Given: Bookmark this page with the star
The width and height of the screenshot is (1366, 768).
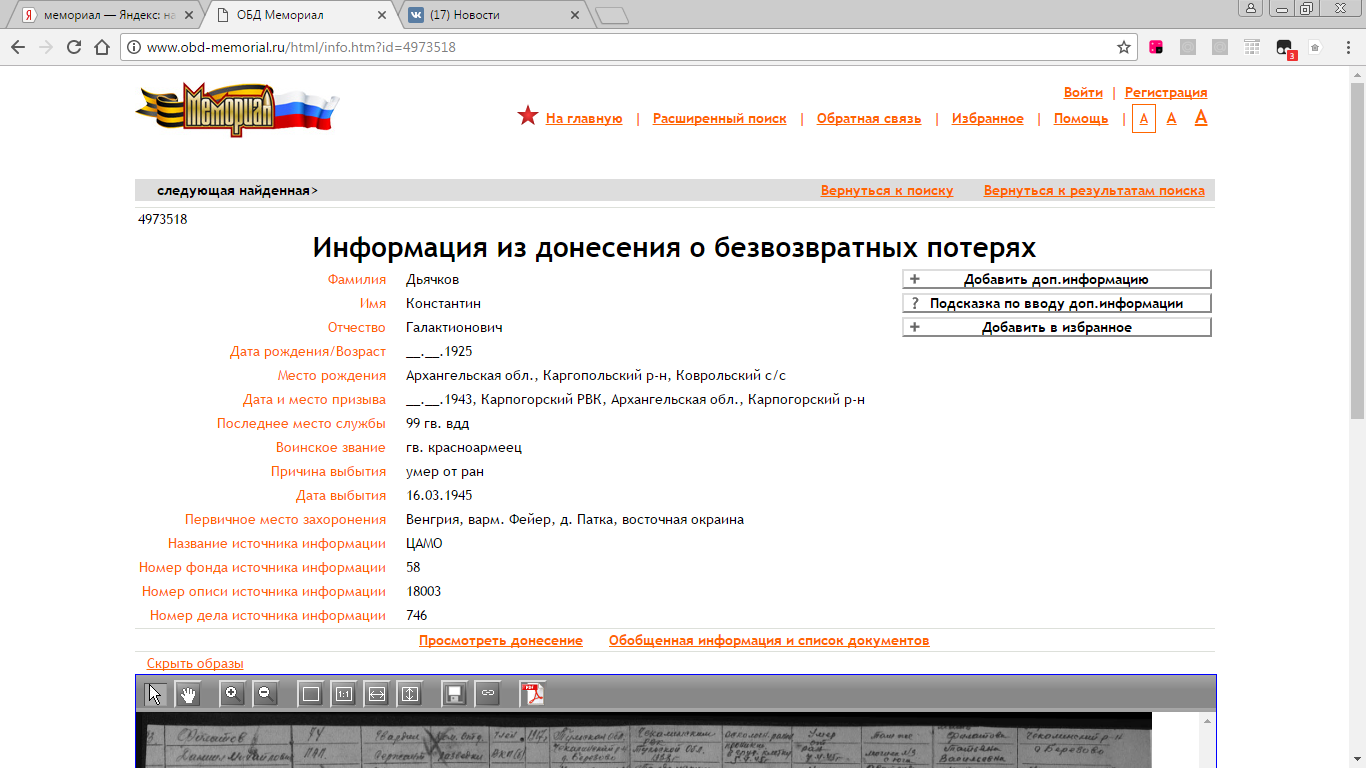Looking at the screenshot, I should tap(1124, 47).
